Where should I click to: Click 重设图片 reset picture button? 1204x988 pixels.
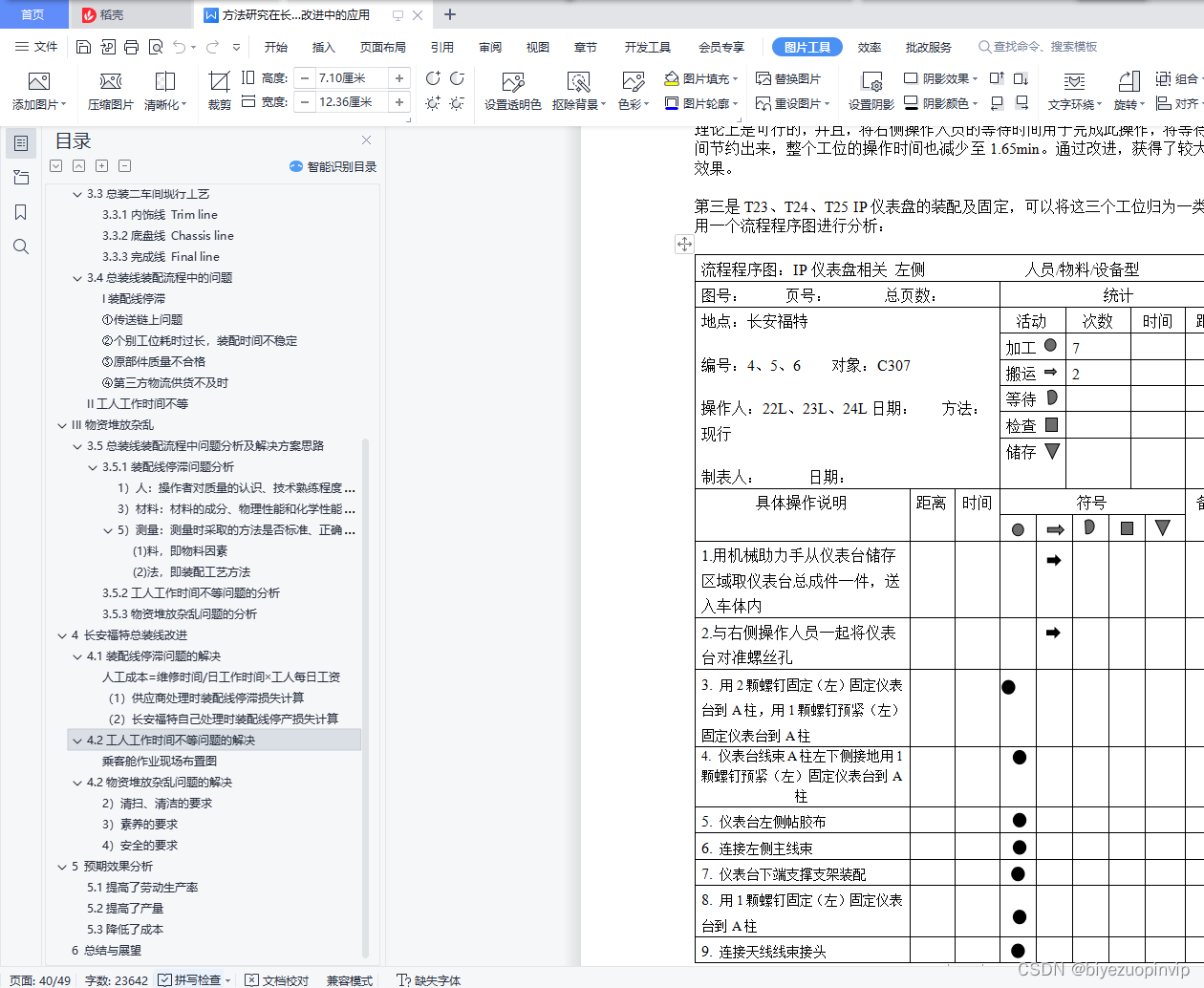792,102
